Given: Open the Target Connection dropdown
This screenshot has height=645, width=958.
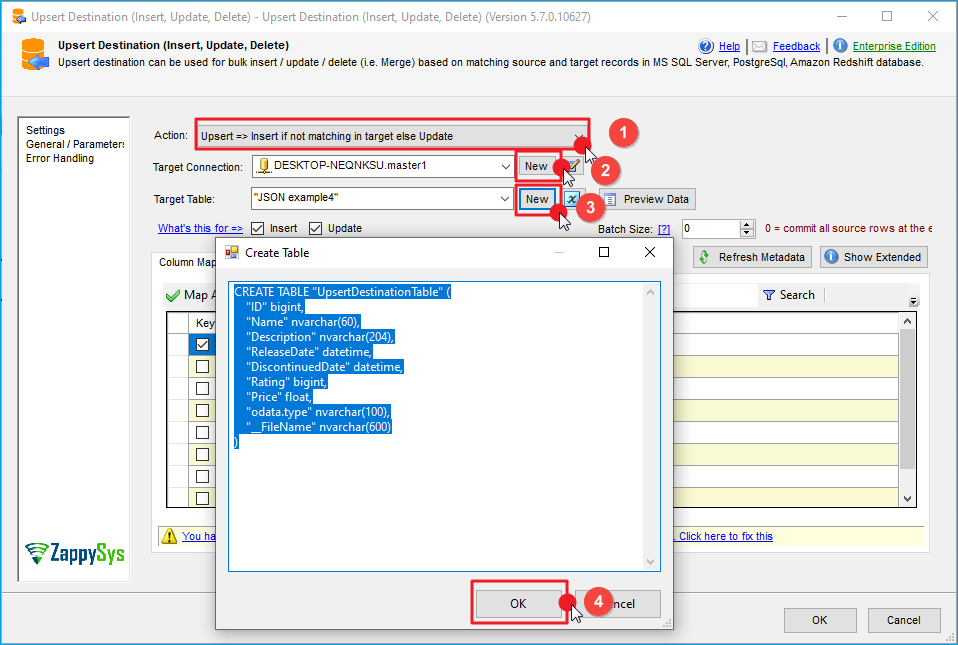Looking at the screenshot, I should click(x=504, y=166).
